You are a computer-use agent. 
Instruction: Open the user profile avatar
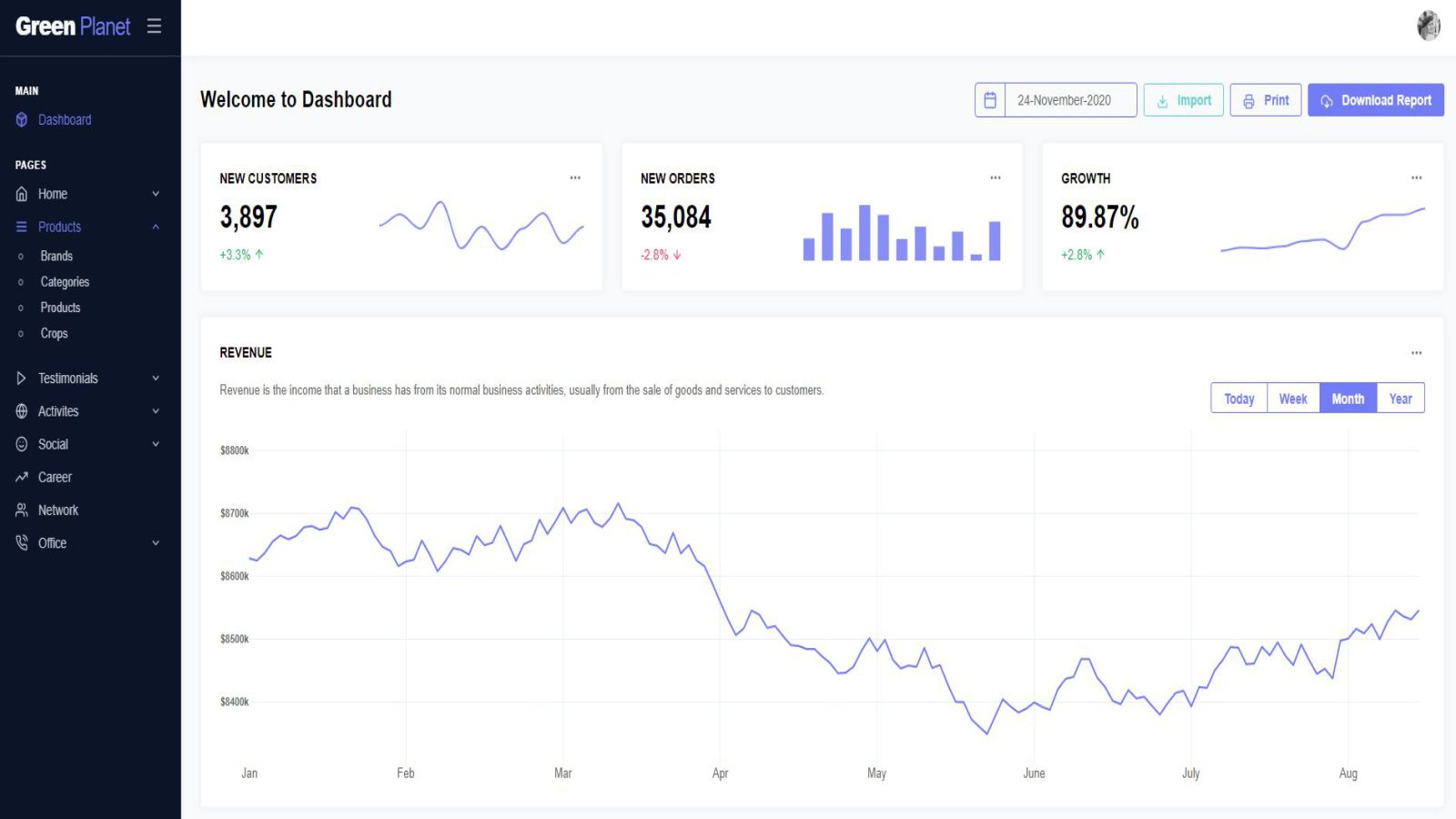pos(1428,25)
